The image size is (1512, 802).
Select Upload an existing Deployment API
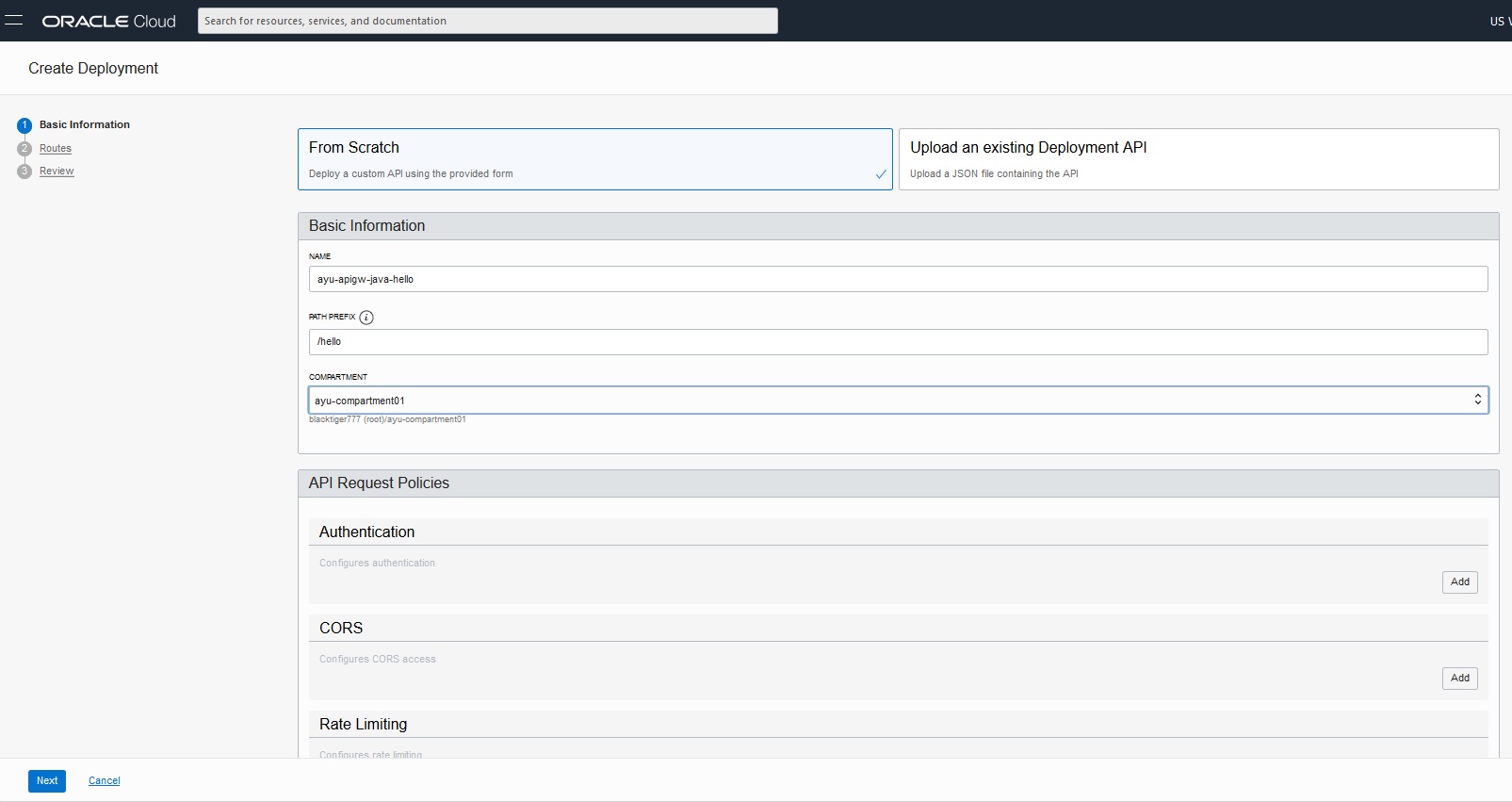[x=1198, y=159]
